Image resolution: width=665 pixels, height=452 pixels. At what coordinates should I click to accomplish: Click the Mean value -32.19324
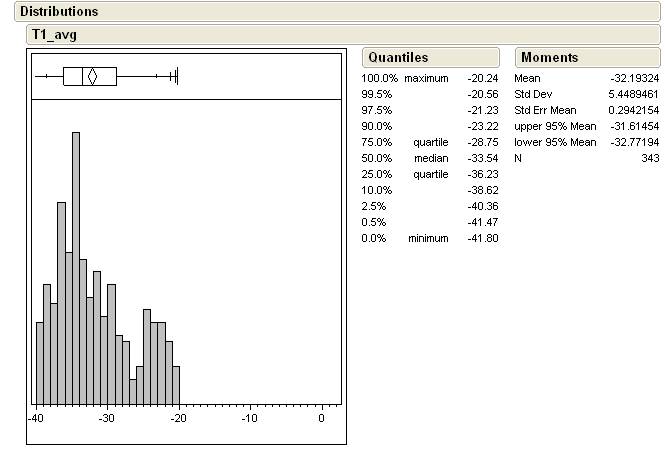coord(635,78)
